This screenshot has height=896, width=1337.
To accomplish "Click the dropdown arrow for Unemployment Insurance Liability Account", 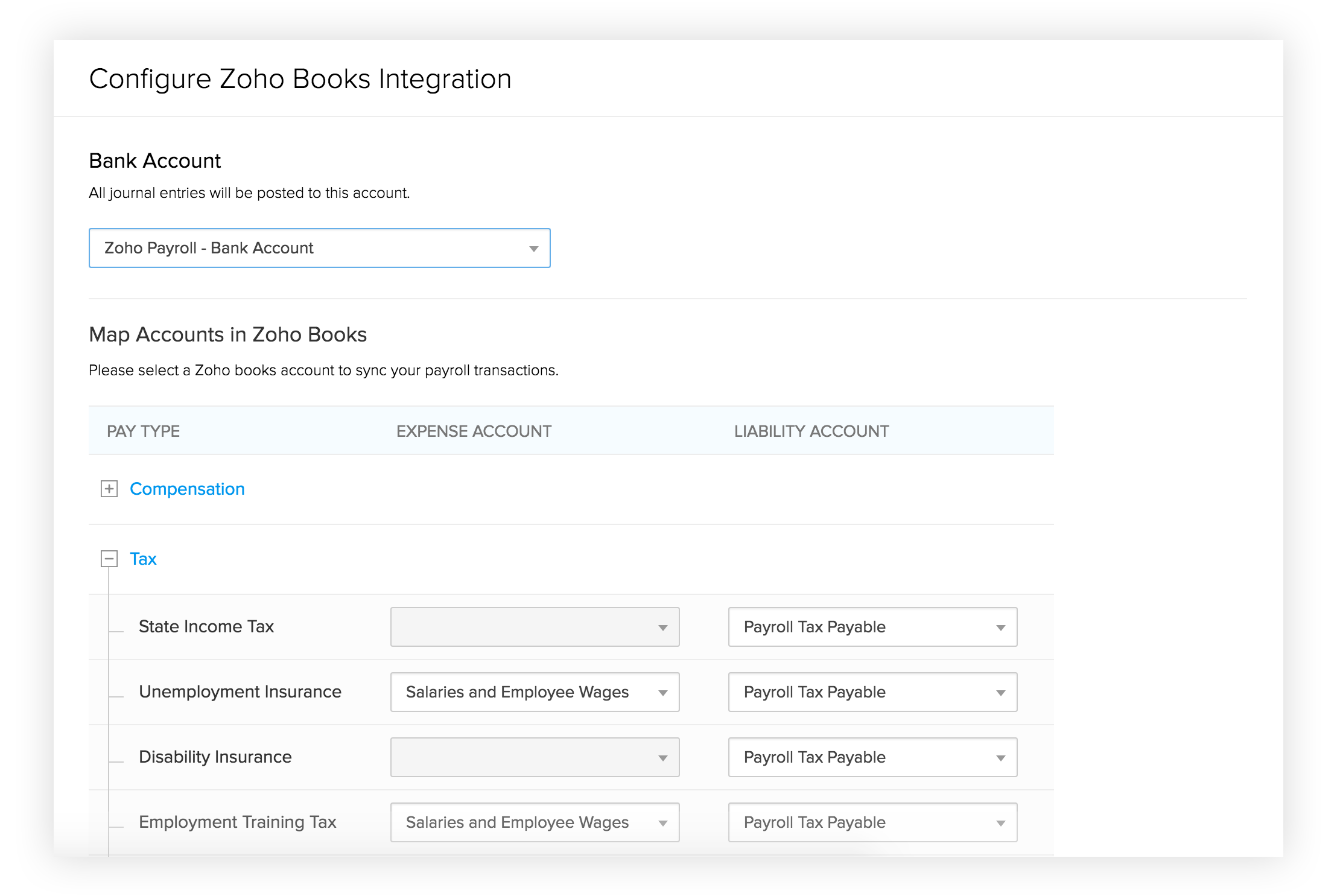I will [1000, 692].
